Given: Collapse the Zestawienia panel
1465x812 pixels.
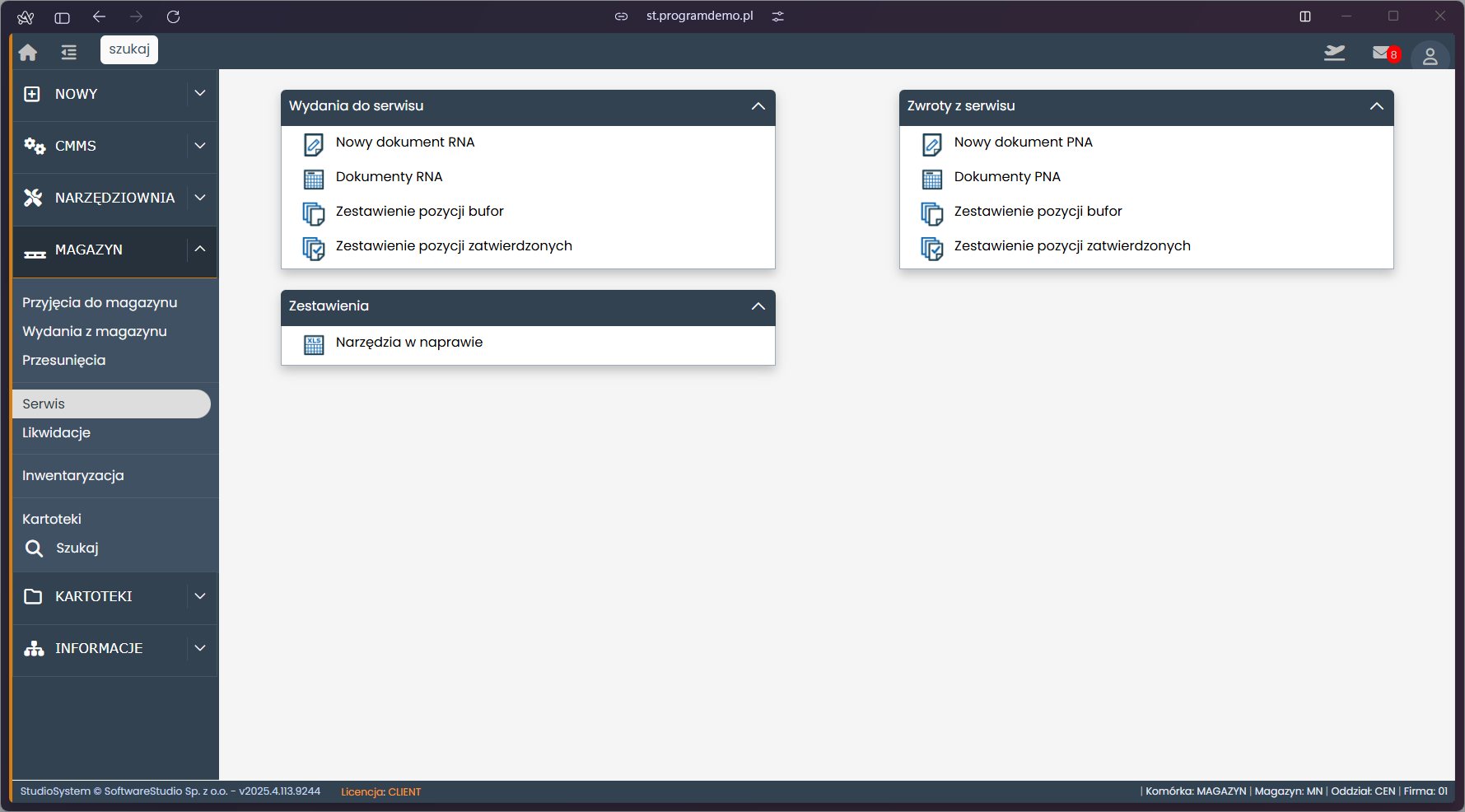Looking at the screenshot, I should tap(758, 306).
